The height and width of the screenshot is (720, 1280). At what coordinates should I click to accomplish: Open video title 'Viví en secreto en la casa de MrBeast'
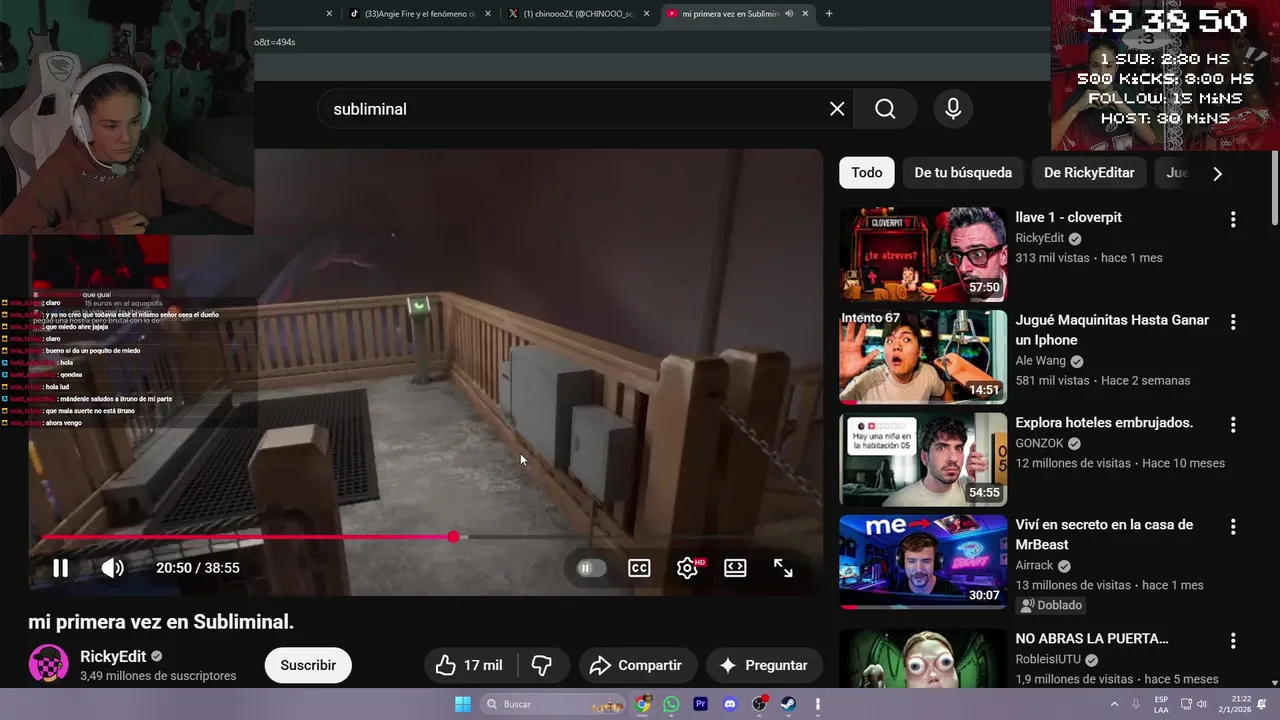1104,535
